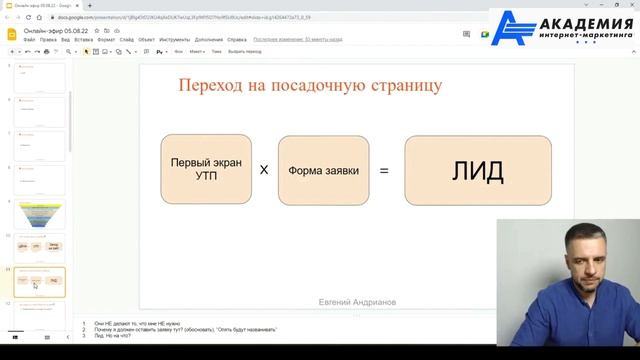The width and height of the screenshot is (640, 360).
Task: Open the Формат menu
Action: (x=106, y=40)
